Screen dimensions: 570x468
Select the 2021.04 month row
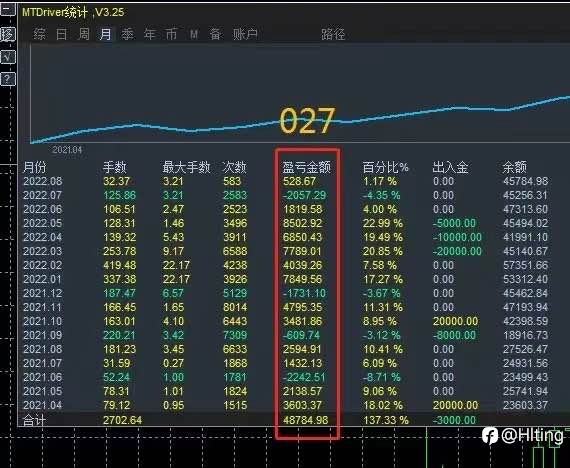286,405
